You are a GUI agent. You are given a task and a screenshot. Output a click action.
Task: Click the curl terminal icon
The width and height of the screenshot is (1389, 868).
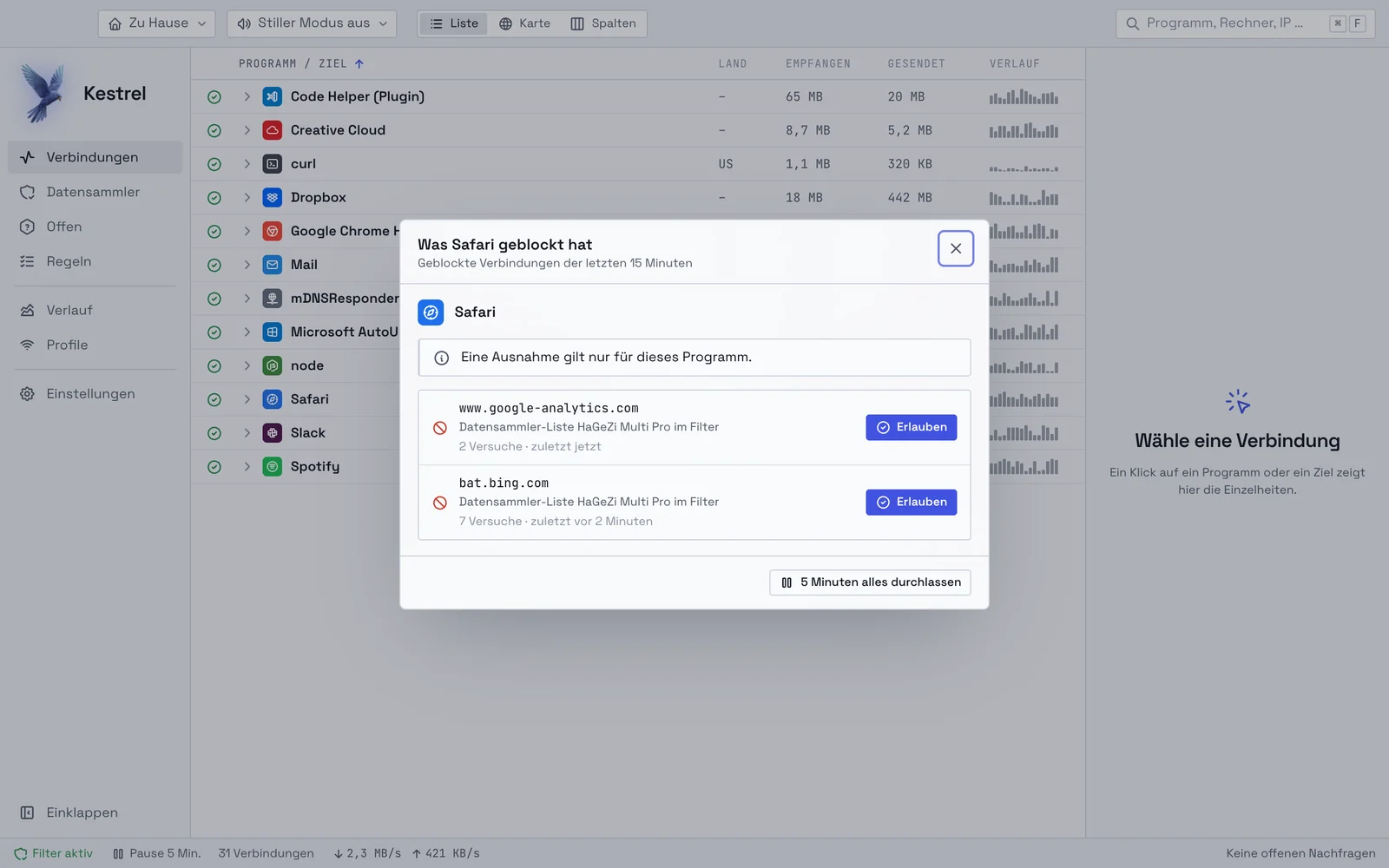273,164
